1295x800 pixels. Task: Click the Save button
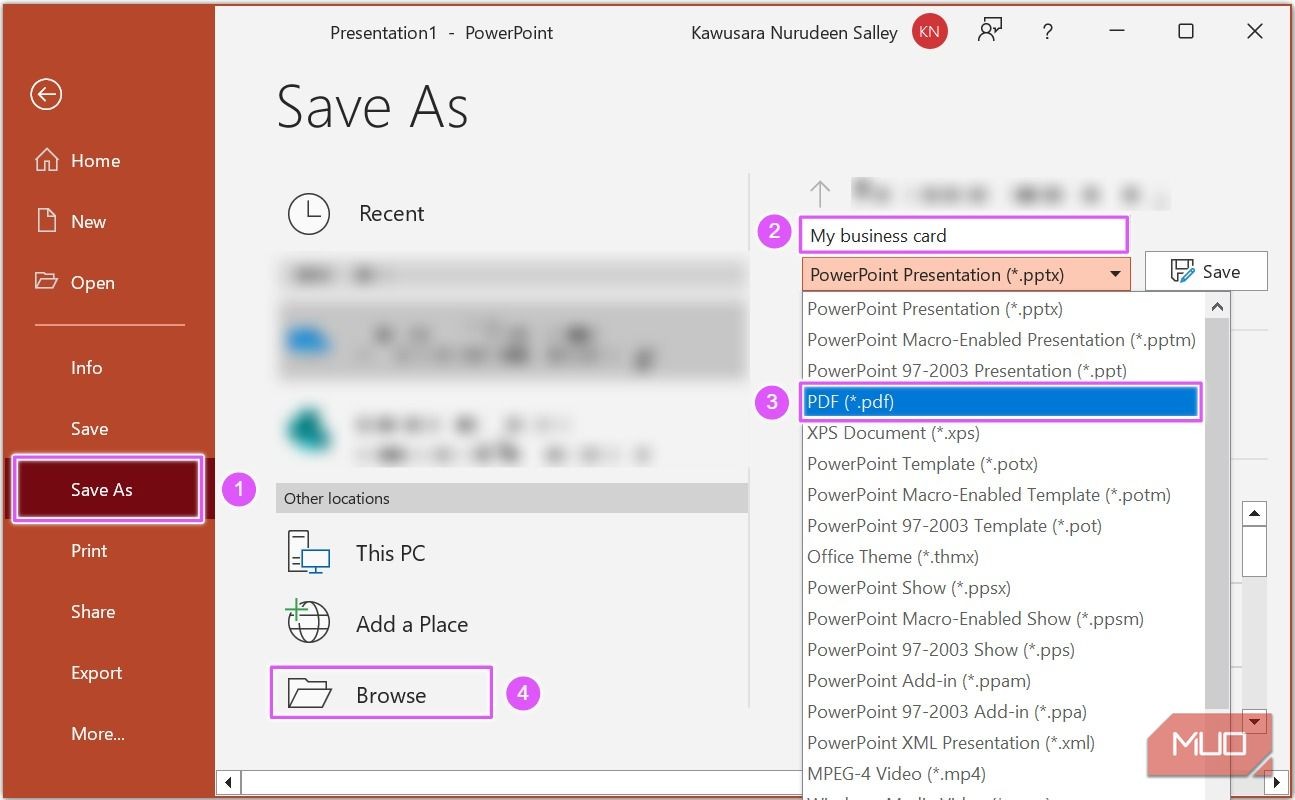click(x=1206, y=271)
